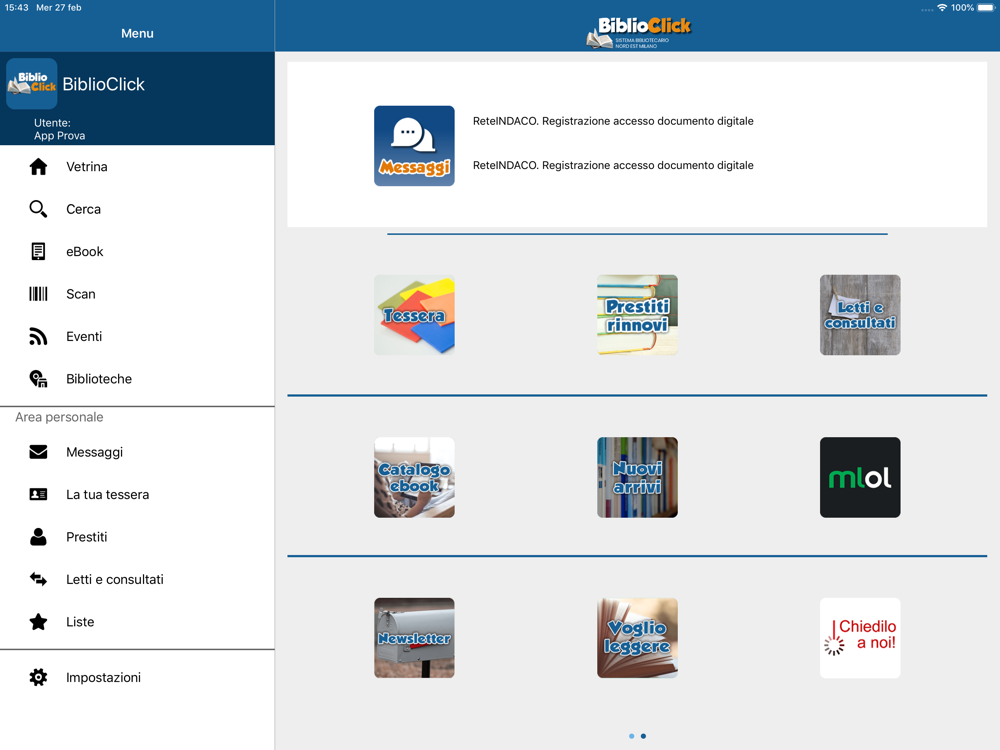
Task: Tap the BiblioClick app logo in sidebar
Action: pyautogui.click(x=32, y=84)
